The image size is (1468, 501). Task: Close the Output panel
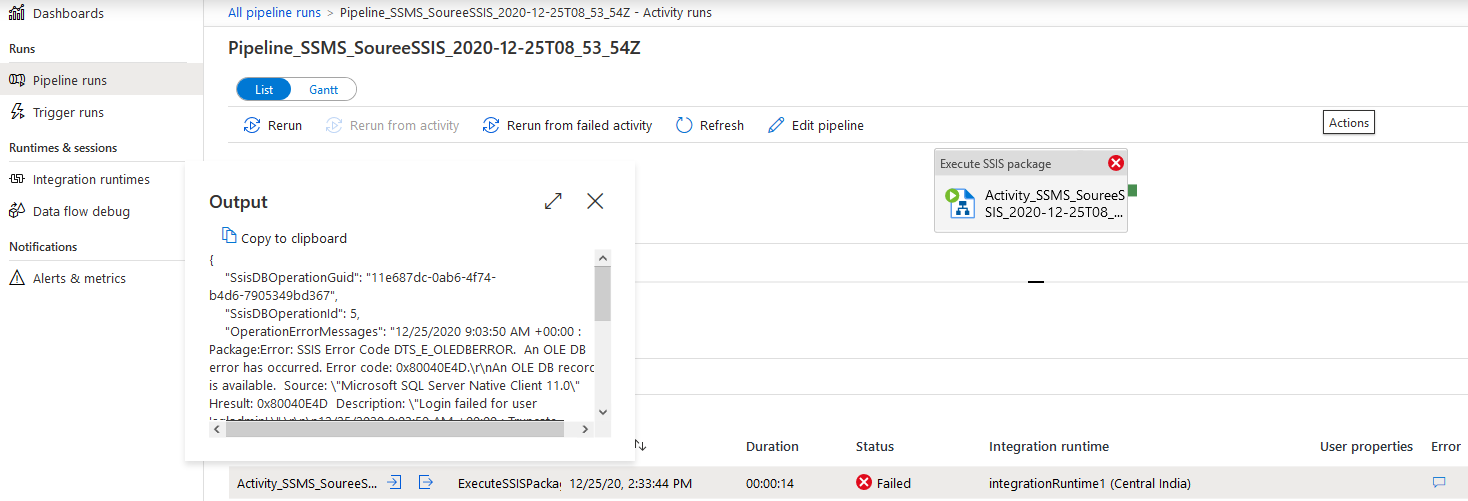coord(595,201)
